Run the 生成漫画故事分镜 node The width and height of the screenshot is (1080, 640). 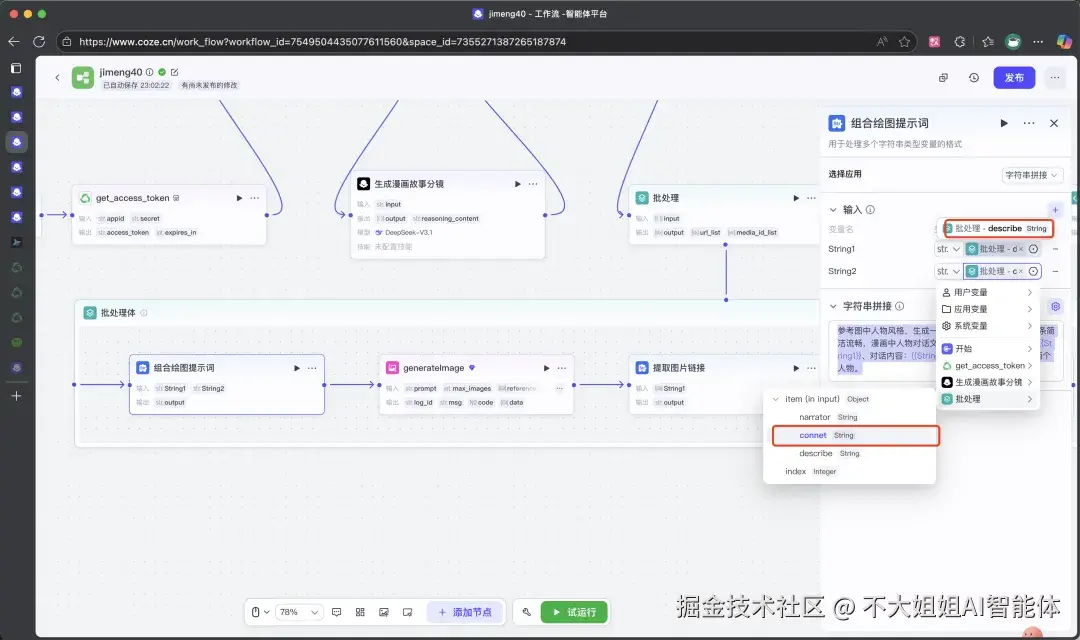coord(517,184)
